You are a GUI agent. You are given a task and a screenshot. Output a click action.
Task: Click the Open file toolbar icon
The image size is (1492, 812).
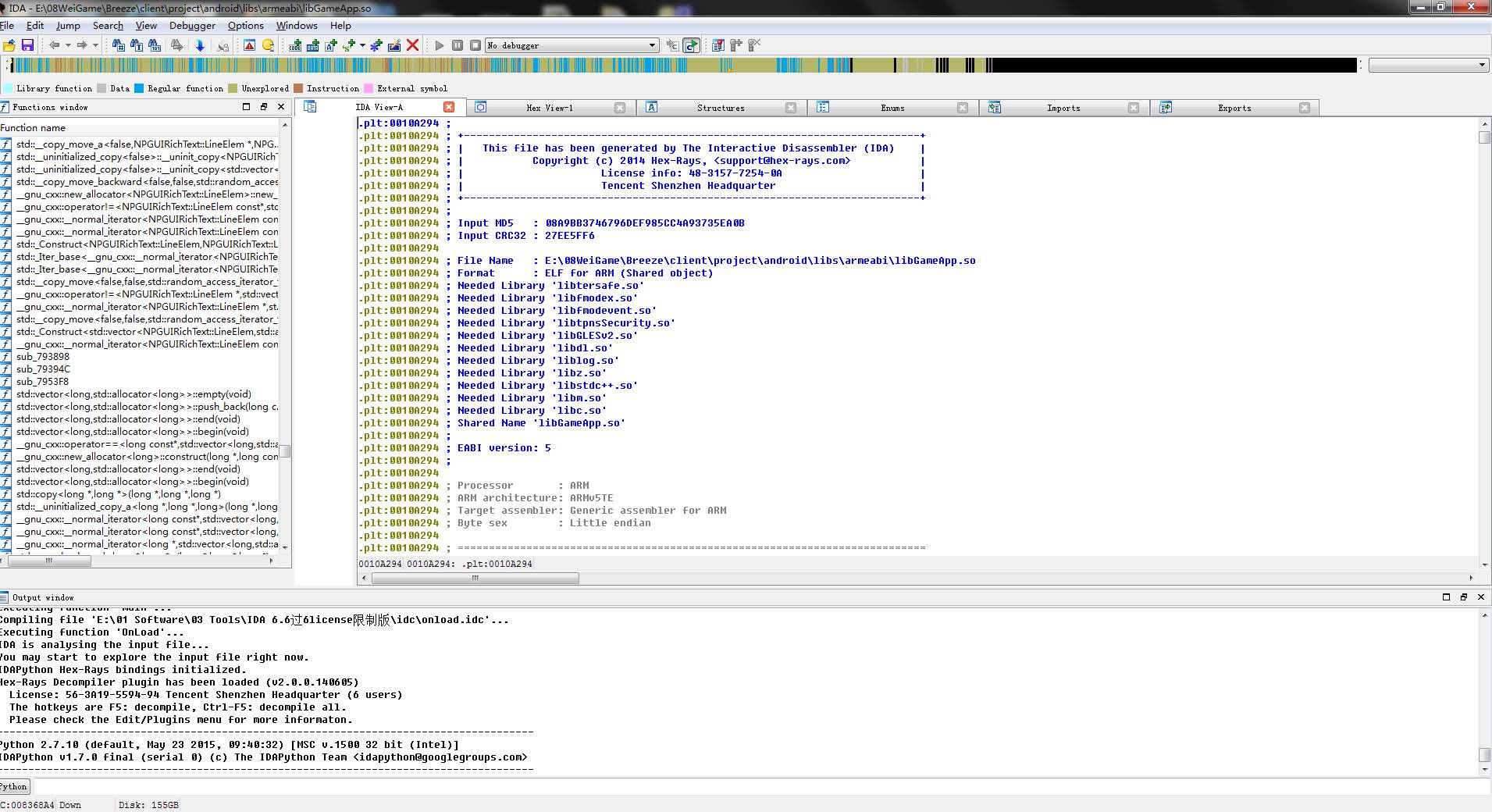(x=9, y=45)
